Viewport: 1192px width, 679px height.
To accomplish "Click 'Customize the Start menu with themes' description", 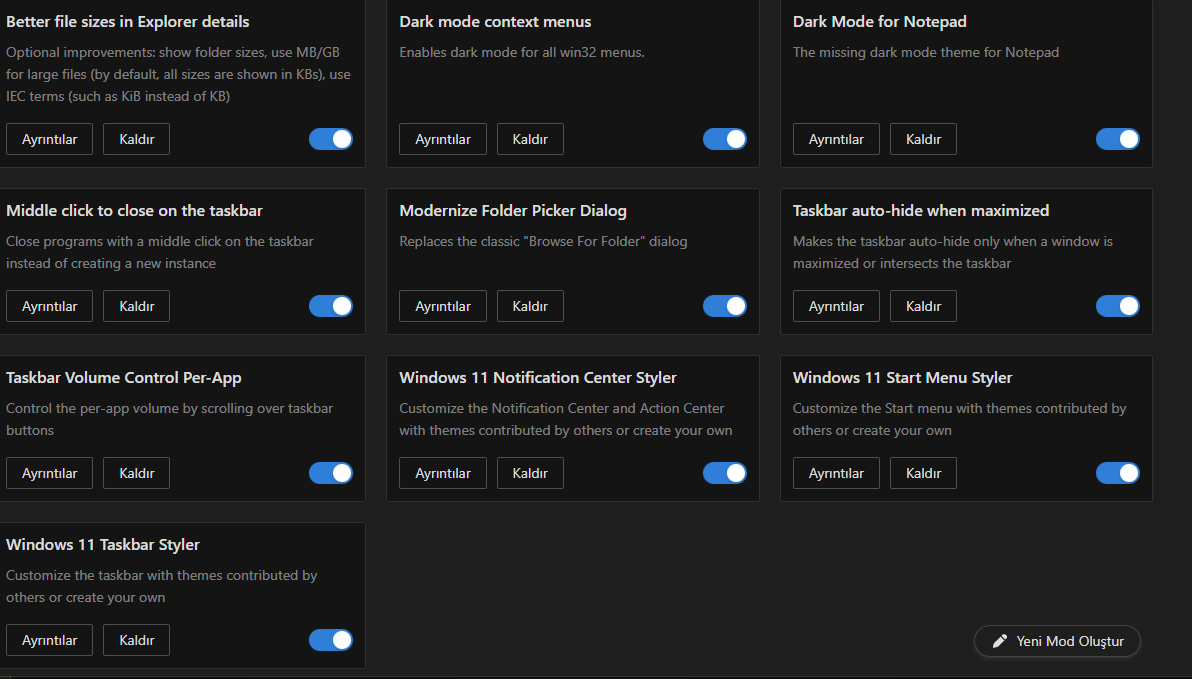I will pos(959,419).
